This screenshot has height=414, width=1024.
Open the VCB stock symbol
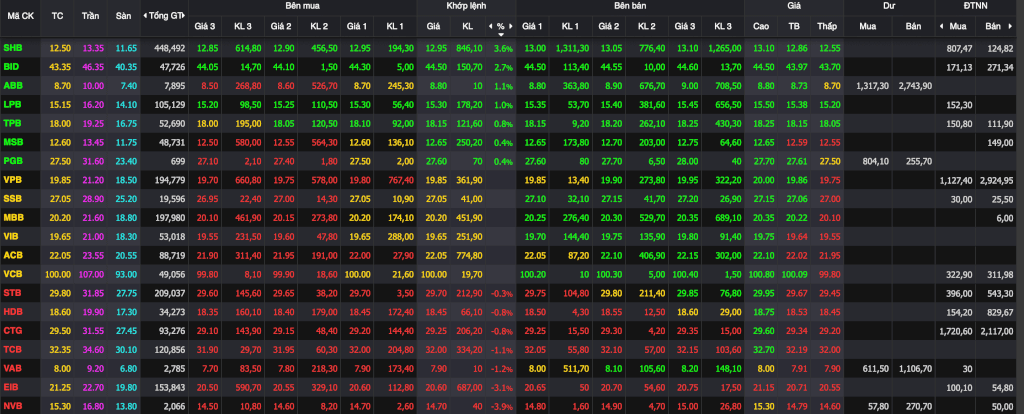[12, 274]
